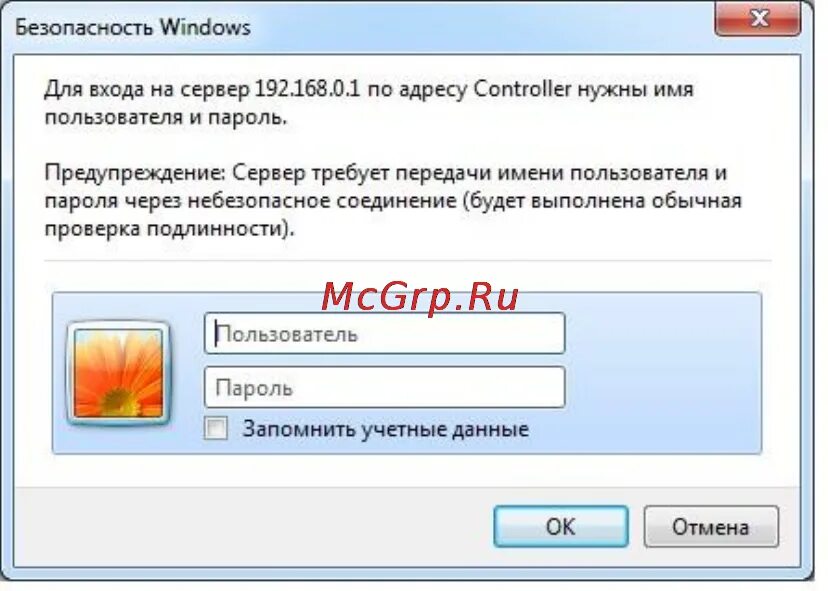
Task: Close the Безопасность Windows dialog
Action: 758,19
